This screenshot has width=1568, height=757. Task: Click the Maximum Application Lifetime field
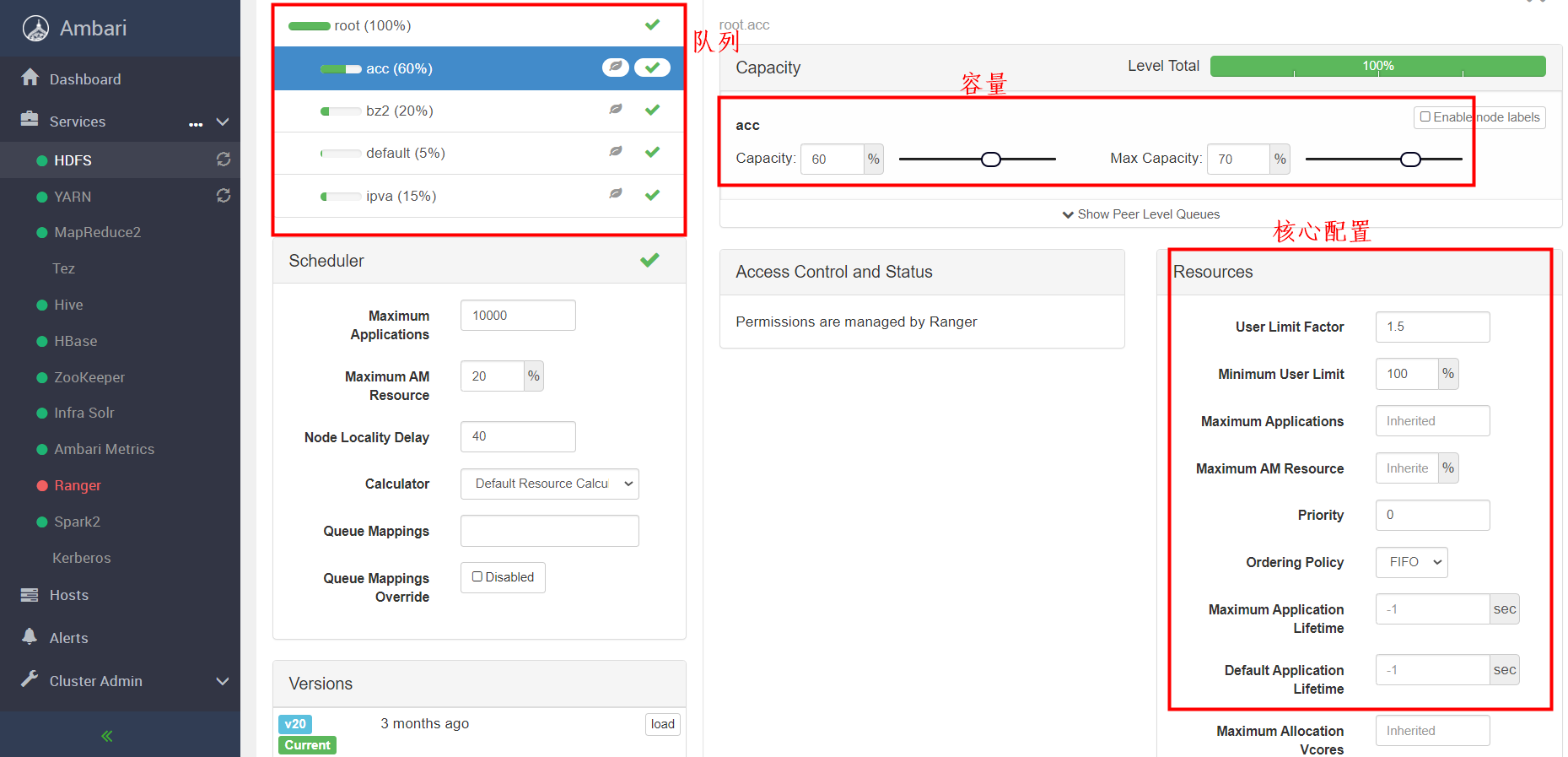tap(1432, 609)
